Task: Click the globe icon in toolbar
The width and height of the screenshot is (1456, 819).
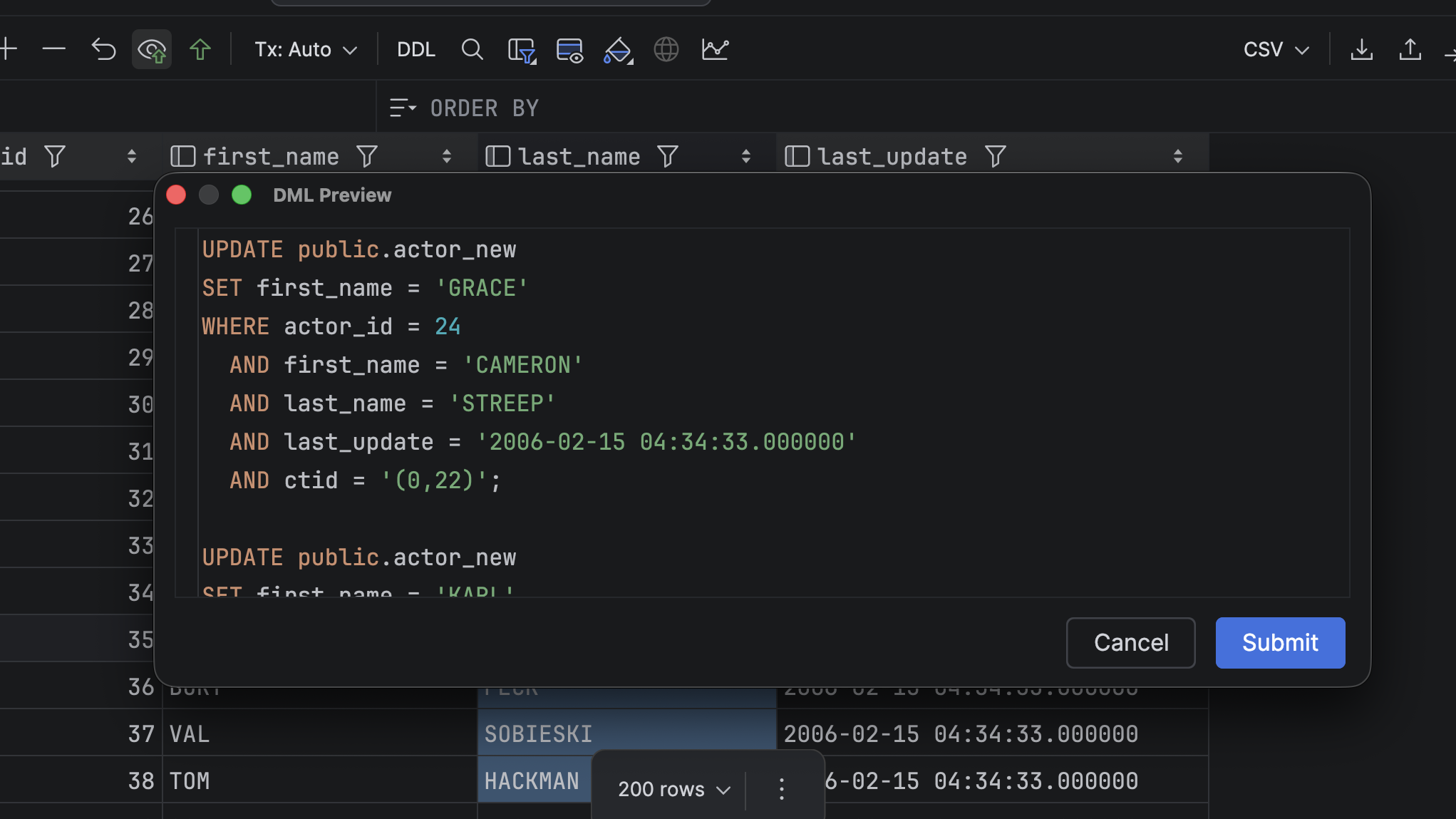Action: pyautogui.click(x=666, y=49)
